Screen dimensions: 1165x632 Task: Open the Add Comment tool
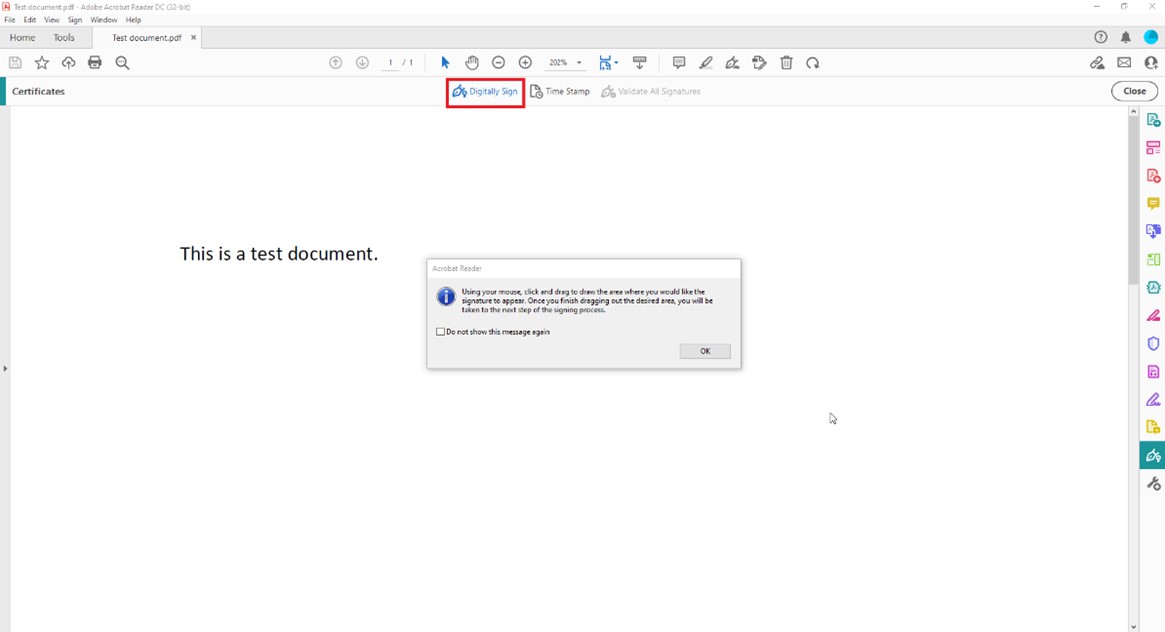coord(679,62)
